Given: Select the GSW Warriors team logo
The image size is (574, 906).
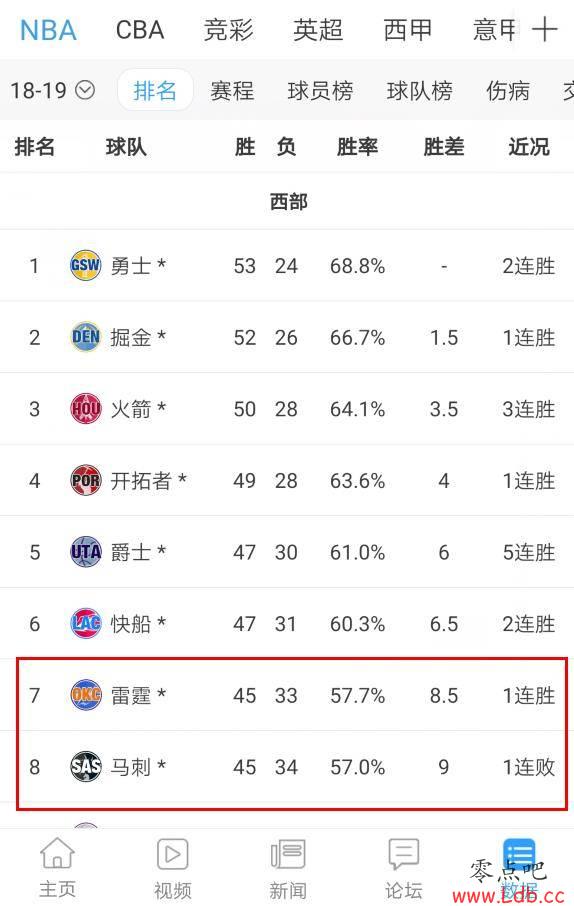Looking at the screenshot, I should [86, 265].
